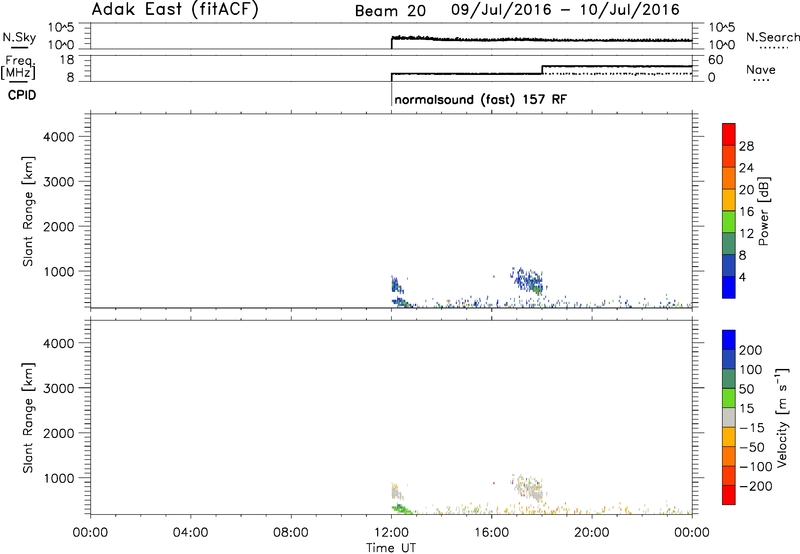Image resolution: width=800 pixels, height=554 pixels.
Task: Pick the red top segment of power colorbar
Action: 729,135
